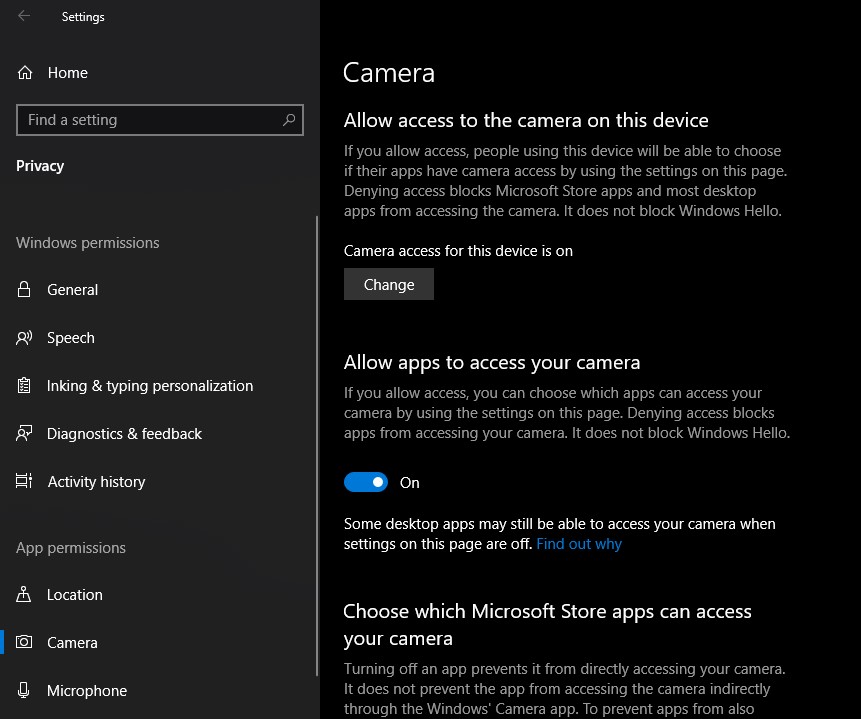Screen dimensions: 861x719
Task: Click the sidebar vertical scrollbar
Action: 317,446
